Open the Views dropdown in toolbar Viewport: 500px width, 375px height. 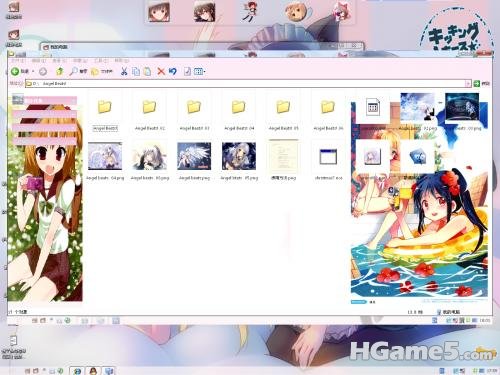pos(199,71)
